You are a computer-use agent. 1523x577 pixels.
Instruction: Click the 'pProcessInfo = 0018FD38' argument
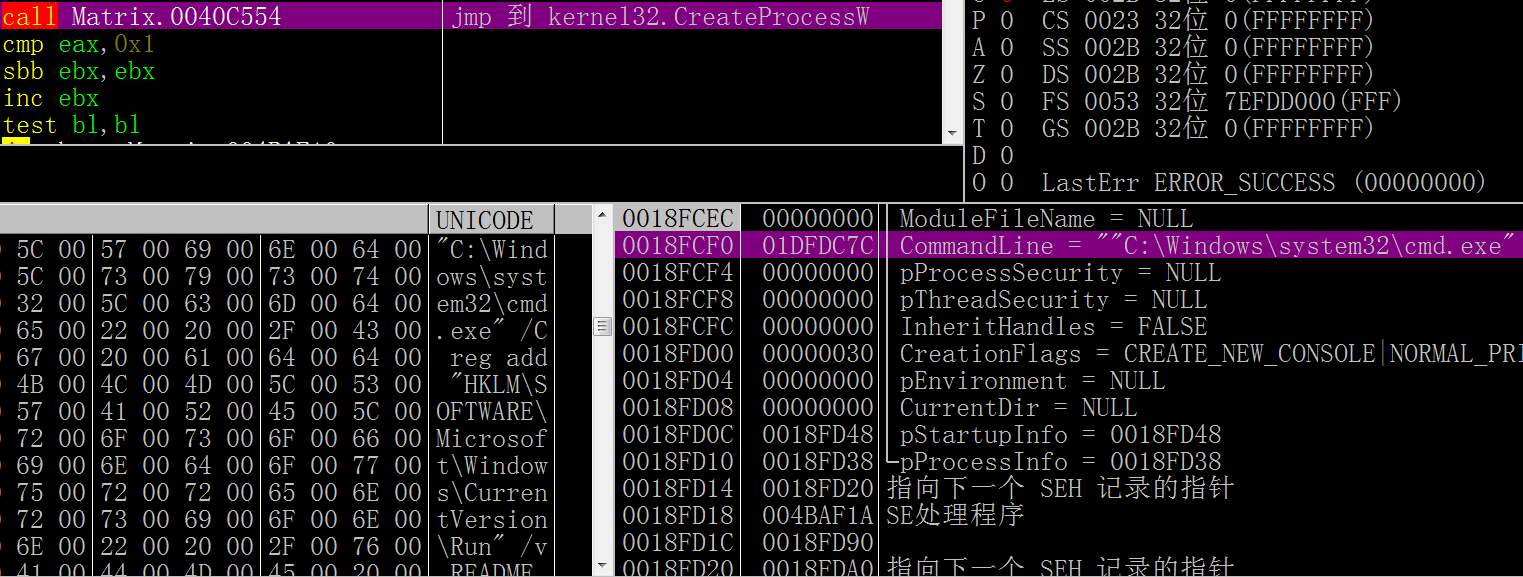[1060, 461]
